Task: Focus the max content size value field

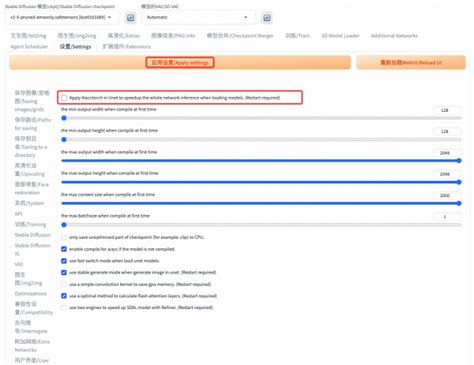Action: 447,195
